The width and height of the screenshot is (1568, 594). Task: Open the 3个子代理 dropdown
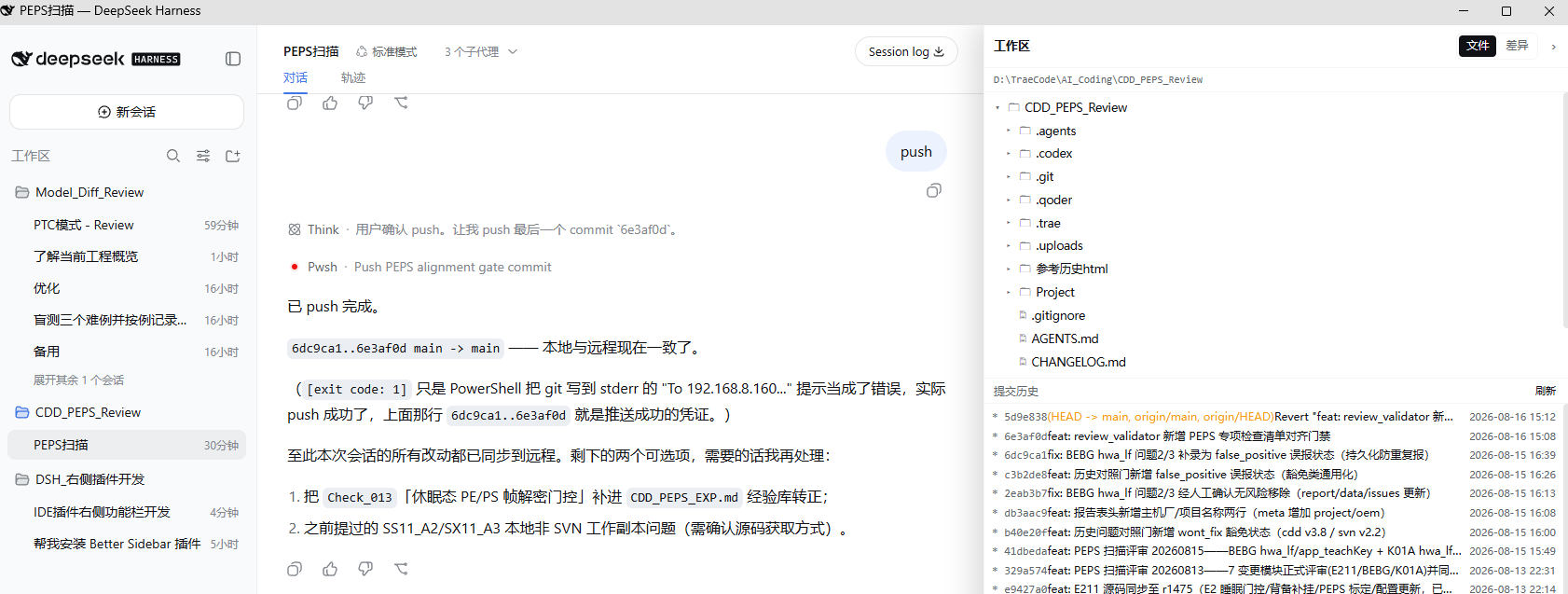tap(480, 52)
